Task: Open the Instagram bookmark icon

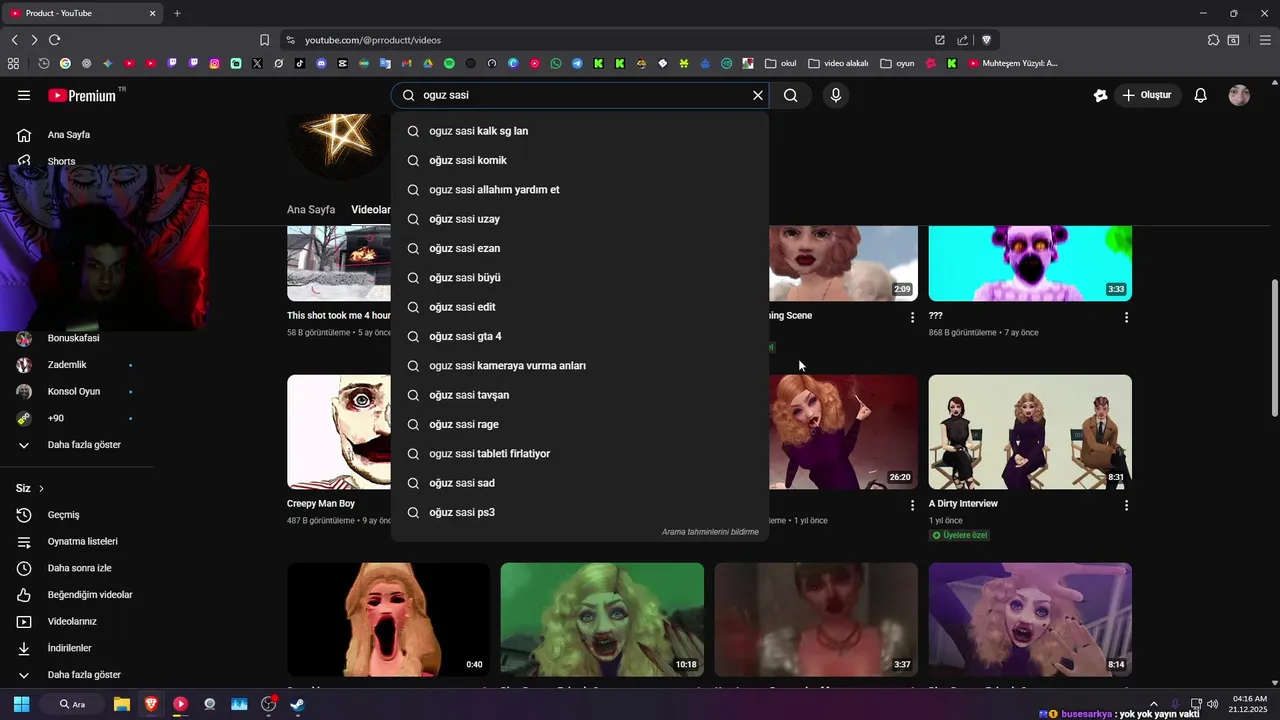Action: point(215,63)
